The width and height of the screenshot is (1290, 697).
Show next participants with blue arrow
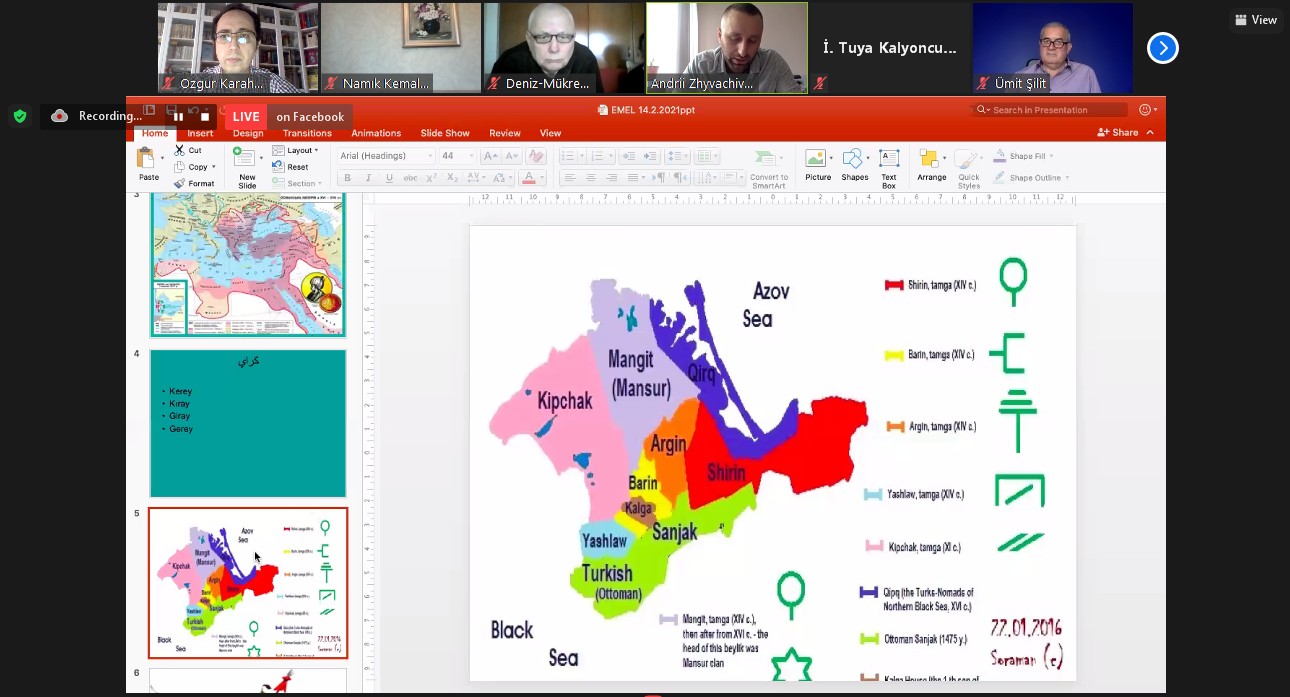tap(1162, 48)
